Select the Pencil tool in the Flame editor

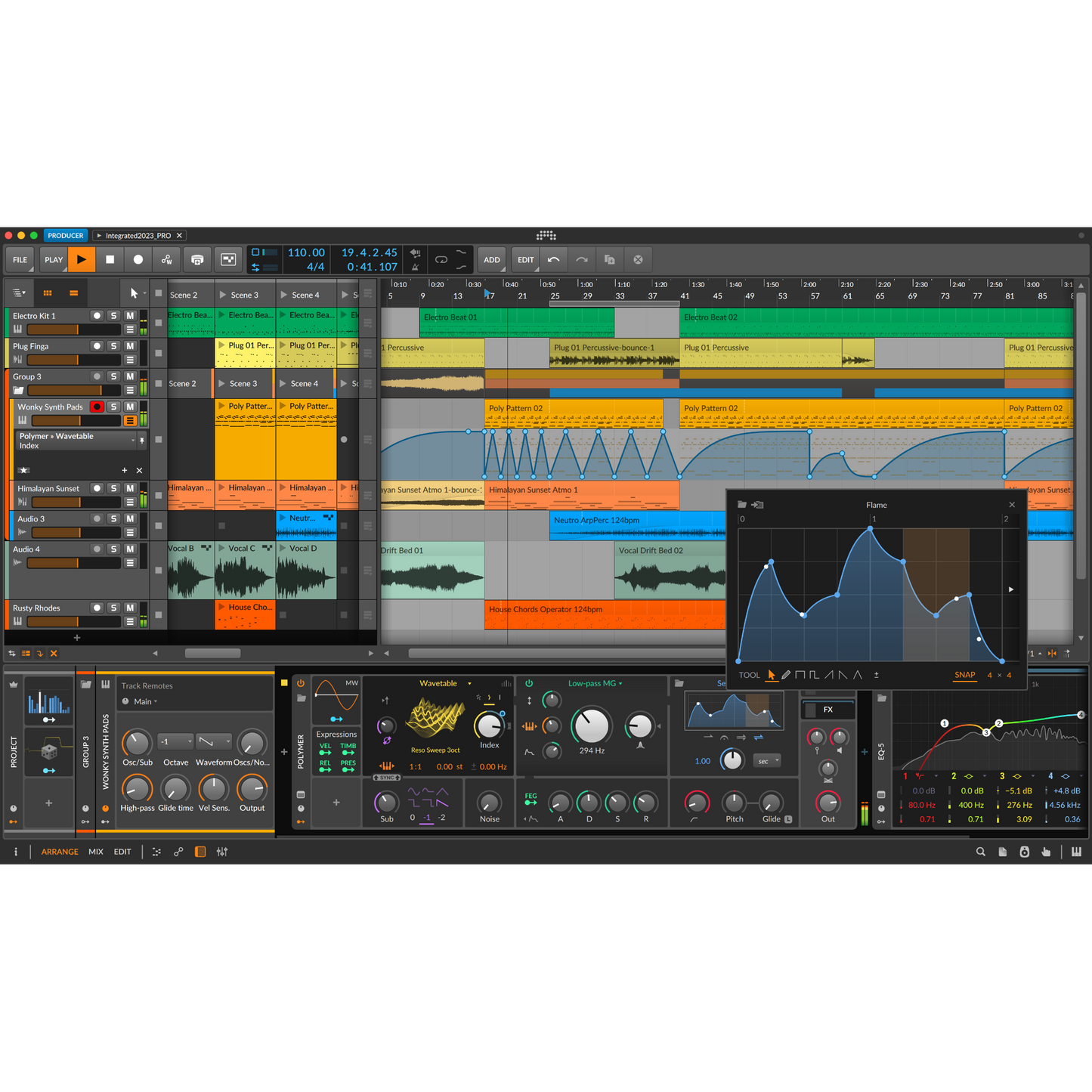[x=786, y=674]
